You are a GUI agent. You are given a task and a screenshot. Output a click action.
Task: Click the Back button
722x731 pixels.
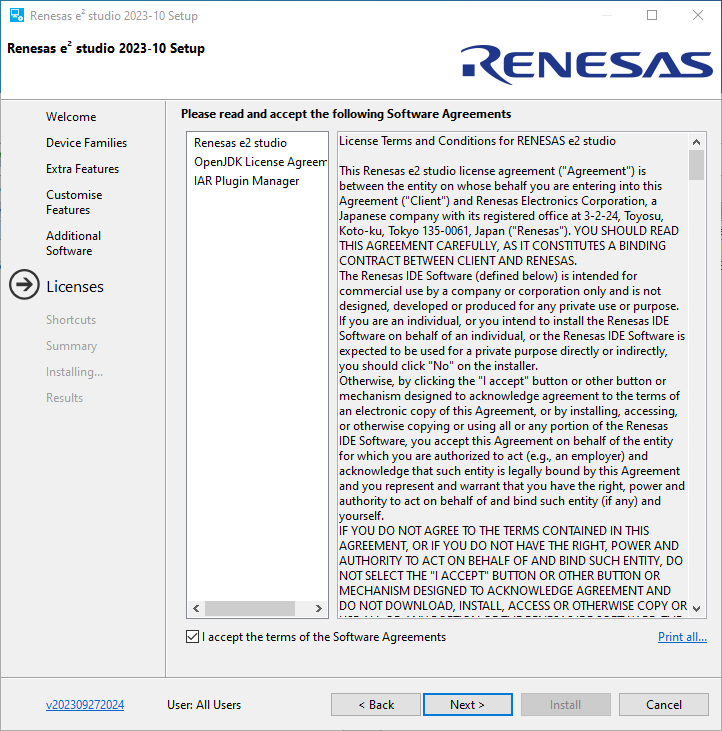coord(376,705)
